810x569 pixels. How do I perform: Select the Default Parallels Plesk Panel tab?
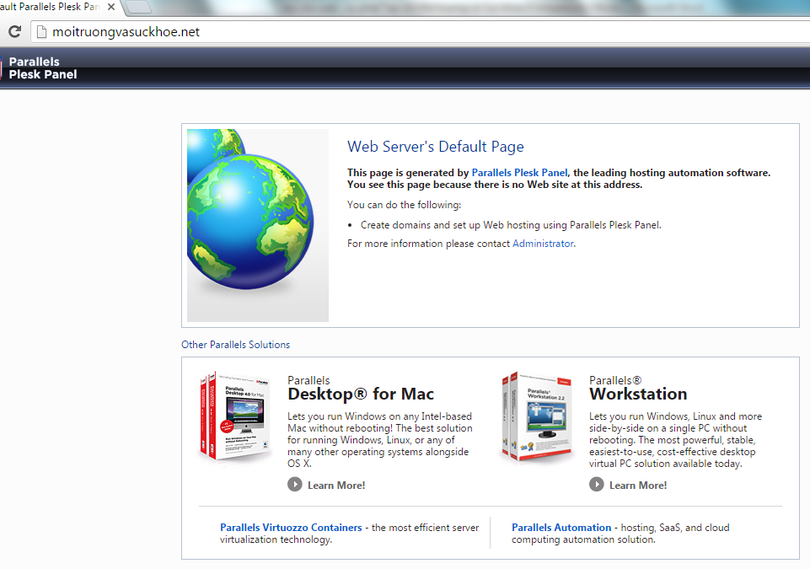[48, 8]
